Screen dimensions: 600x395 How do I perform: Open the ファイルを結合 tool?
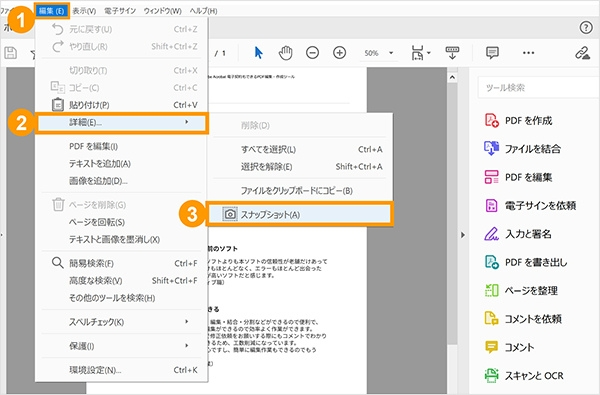coord(523,149)
